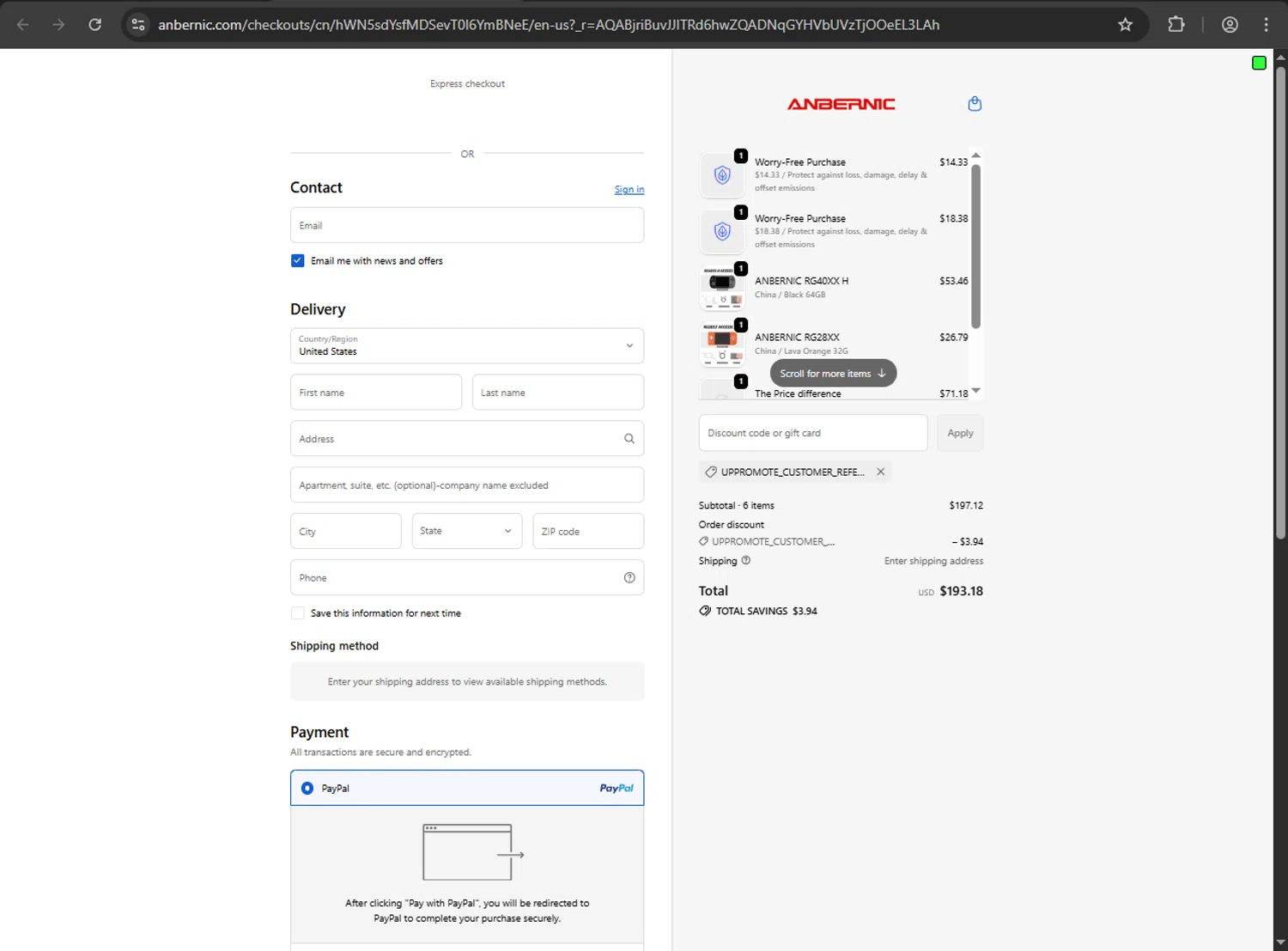Screen dimensions: 1288x951
Task: Focus the City input field
Action: click(345, 532)
